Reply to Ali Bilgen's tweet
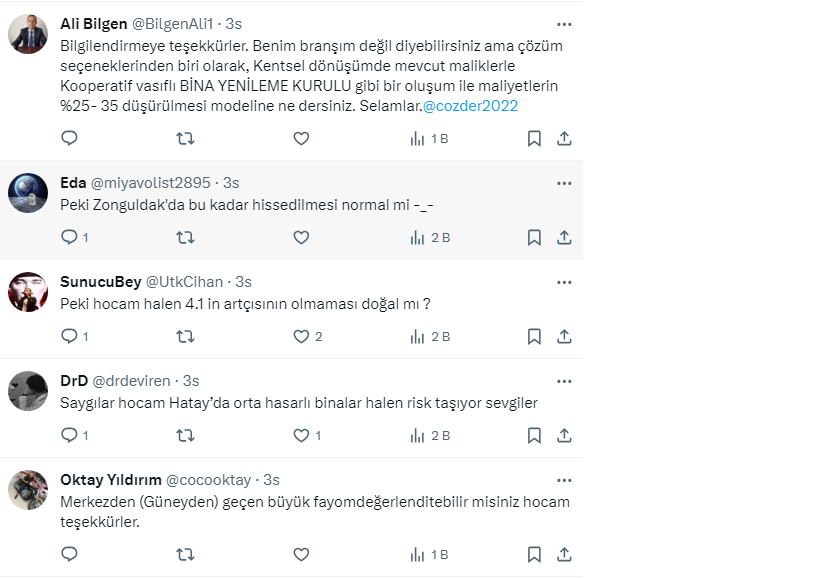The image size is (837, 578). pyautogui.click(x=69, y=139)
